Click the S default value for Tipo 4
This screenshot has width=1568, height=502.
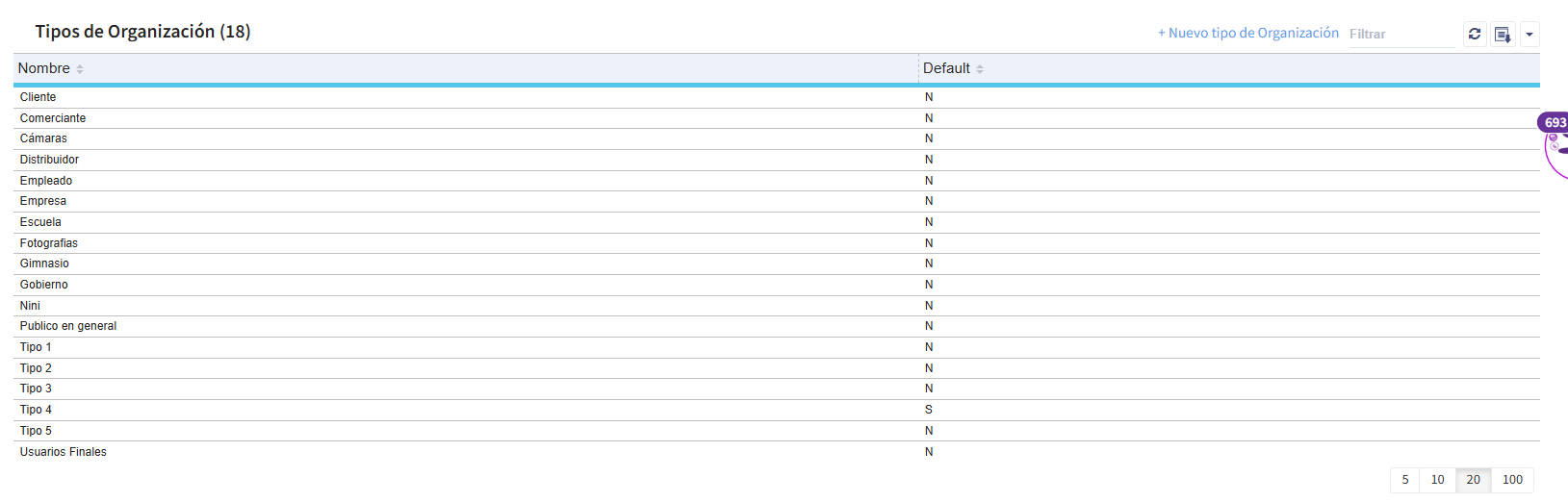point(929,410)
